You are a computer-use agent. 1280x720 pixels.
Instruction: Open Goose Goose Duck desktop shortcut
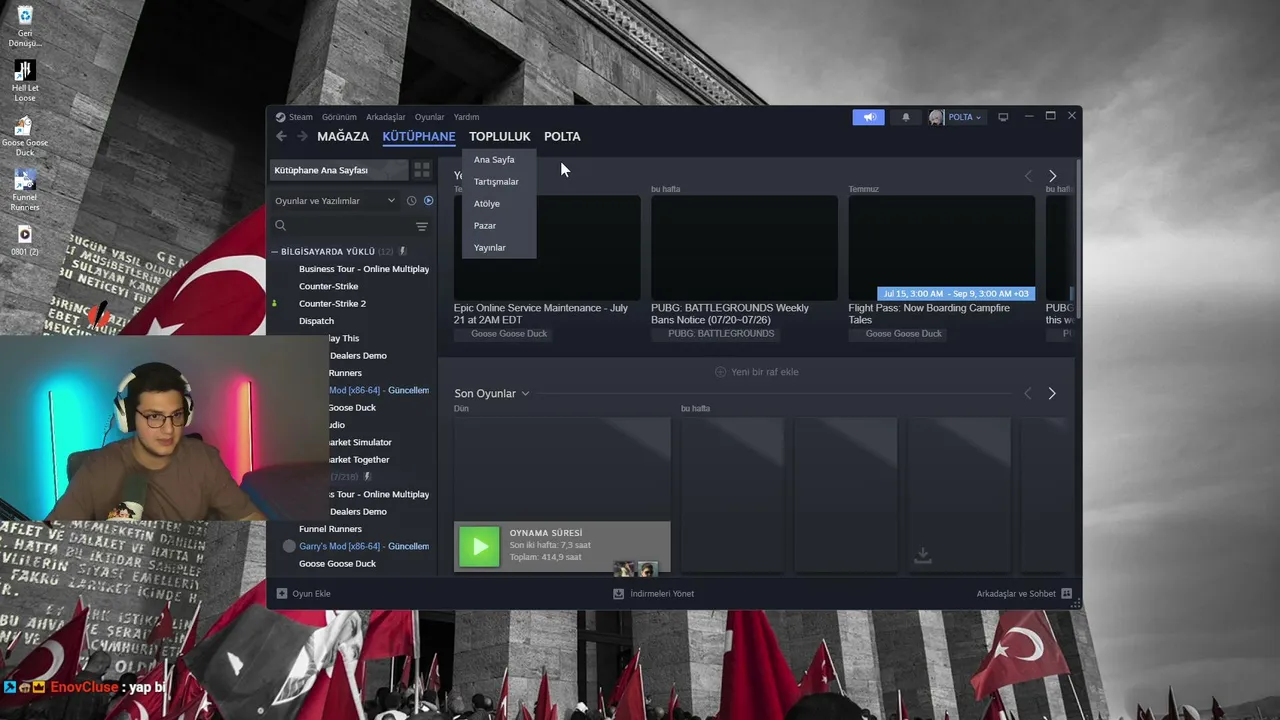click(25, 136)
